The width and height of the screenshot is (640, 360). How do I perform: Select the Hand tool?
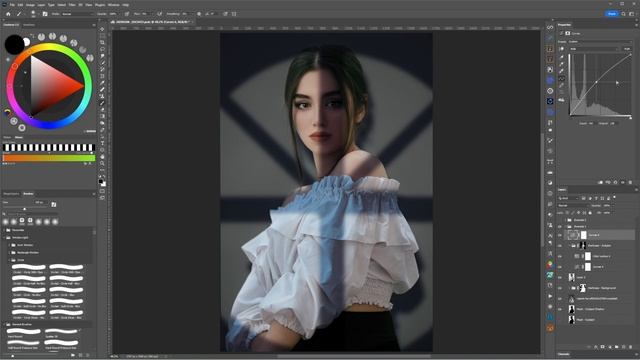tap(102, 157)
